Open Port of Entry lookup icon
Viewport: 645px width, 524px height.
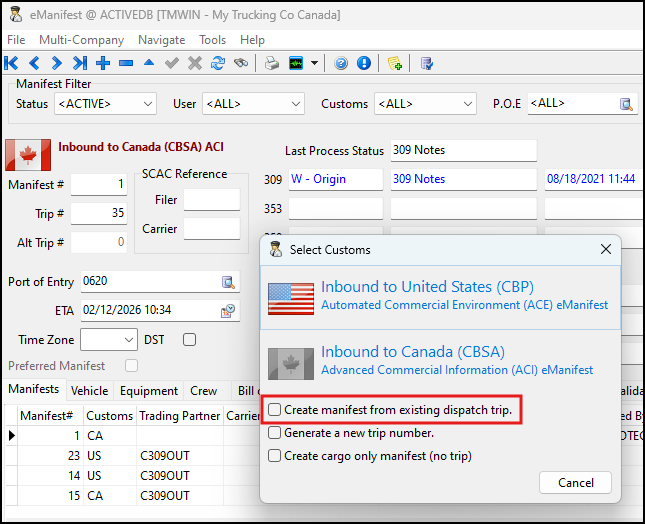pyautogui.click(x=228, y=282)
